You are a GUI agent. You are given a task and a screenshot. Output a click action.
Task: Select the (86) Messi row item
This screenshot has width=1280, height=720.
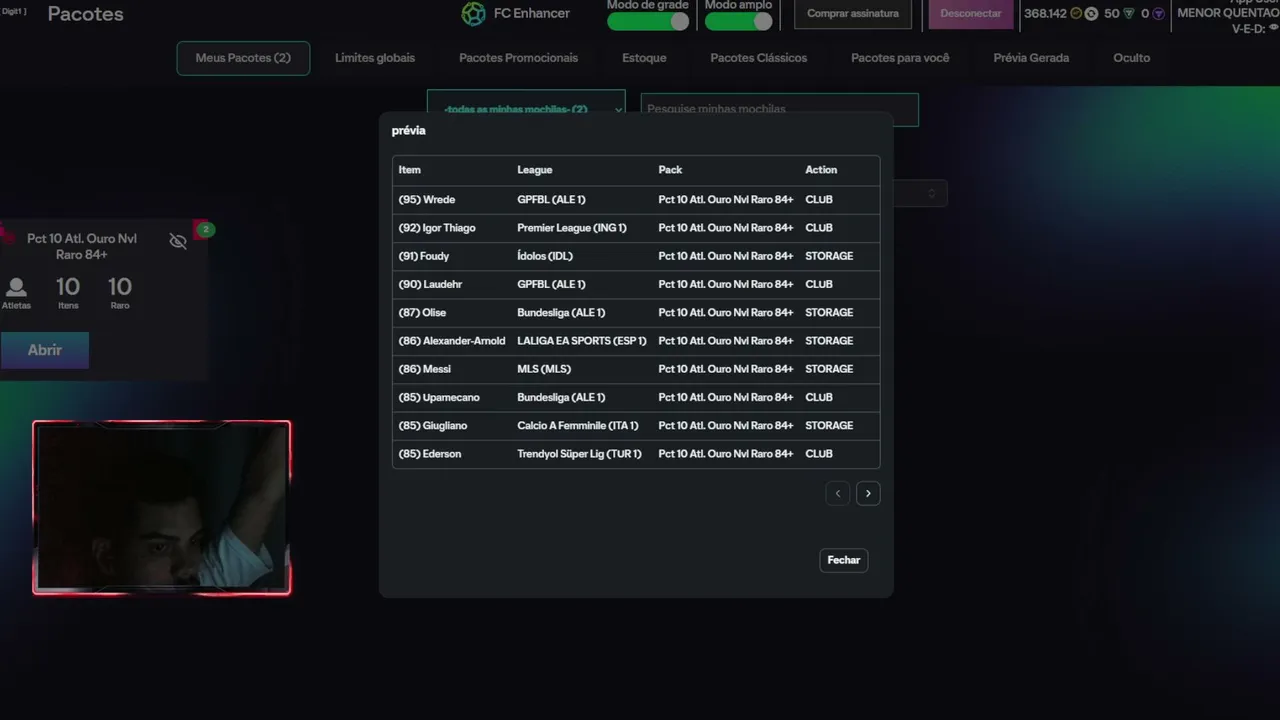pyautogui.click(x=425, y=369)
